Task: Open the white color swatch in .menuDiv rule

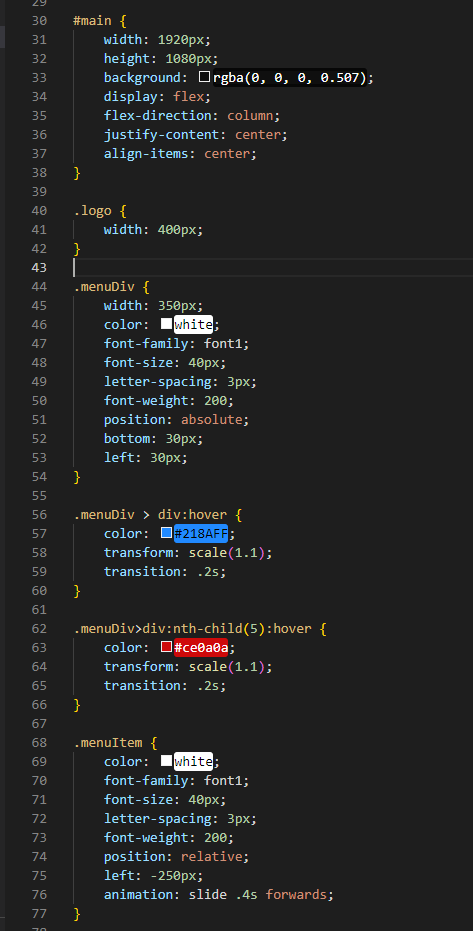Action: [x=166, y=324]
